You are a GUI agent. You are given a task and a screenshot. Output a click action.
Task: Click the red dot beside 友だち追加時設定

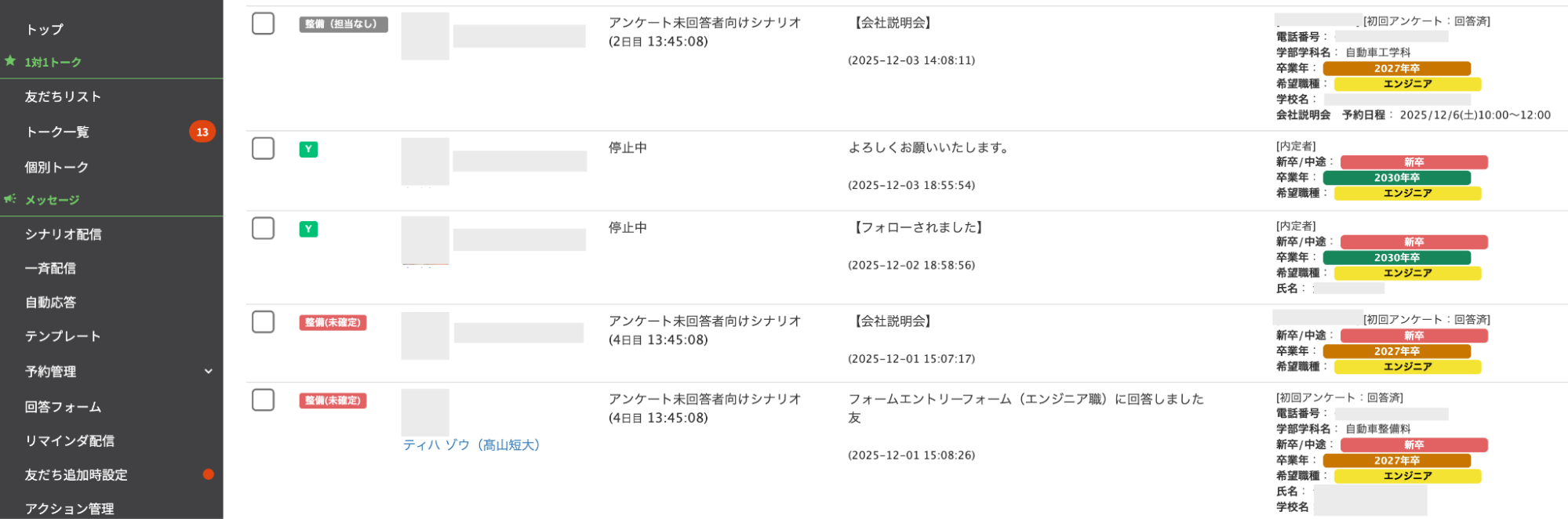pyautogui.click(x=208, y=474)
